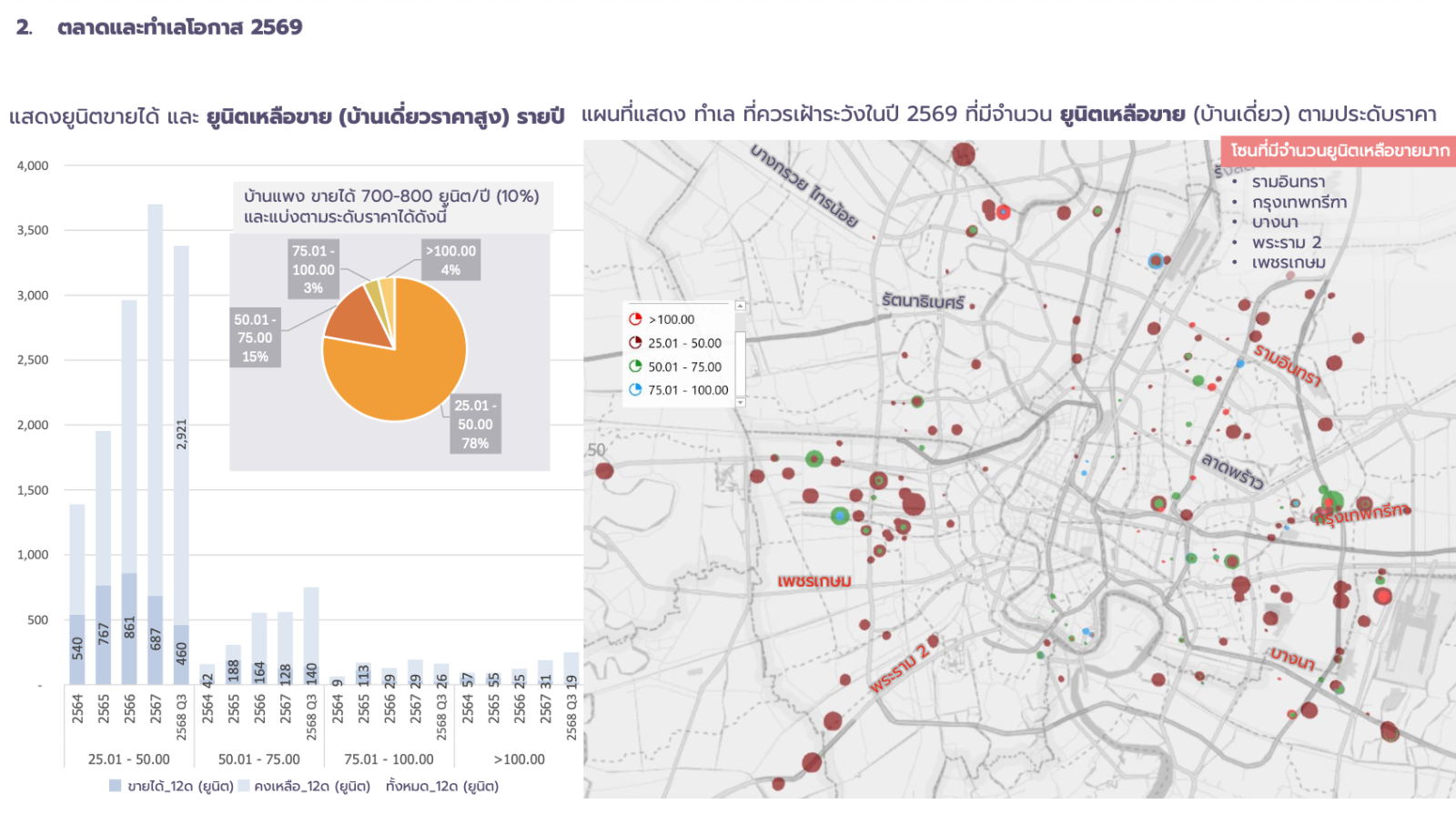Click the blue 75.01 - 100.00 legend icon
1456x814 pixels.
[x=635, y=390]
